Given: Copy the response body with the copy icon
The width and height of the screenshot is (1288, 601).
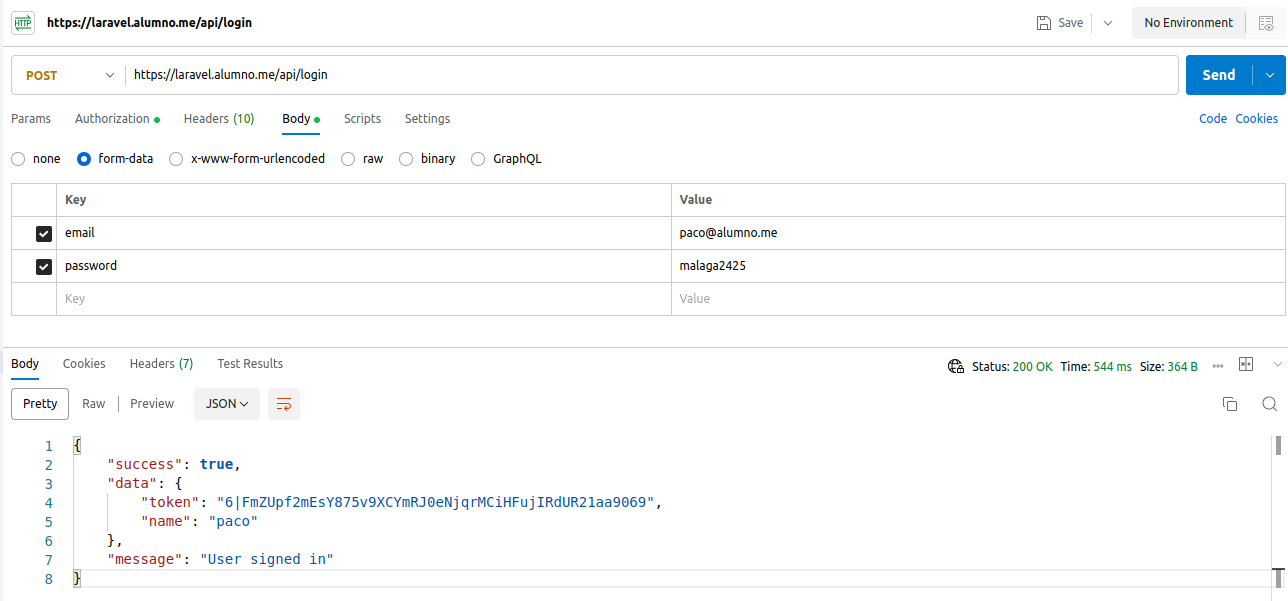Looking at the screenshot, I should [x=1230, y=404].
